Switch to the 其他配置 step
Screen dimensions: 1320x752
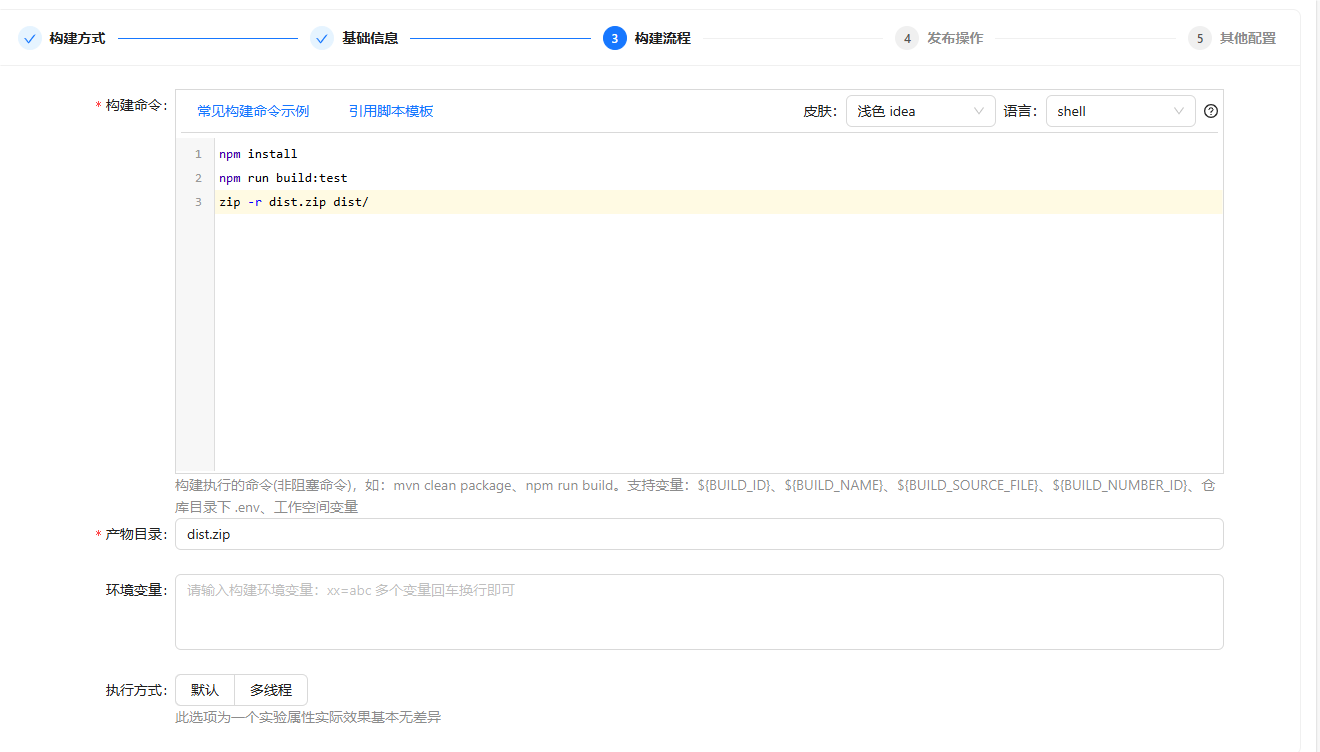coord(1249,38)
